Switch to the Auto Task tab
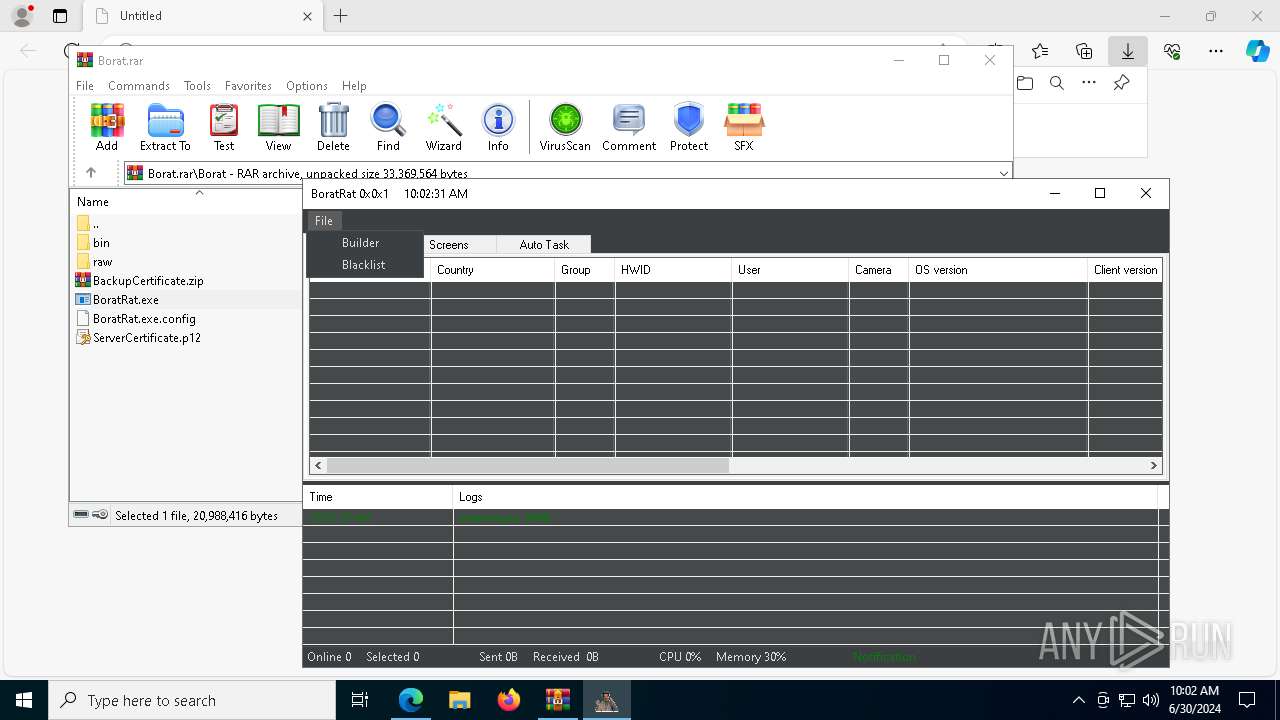Image resolution: width=1280 pixels, height=720 pixels. (x=544, y=245)
